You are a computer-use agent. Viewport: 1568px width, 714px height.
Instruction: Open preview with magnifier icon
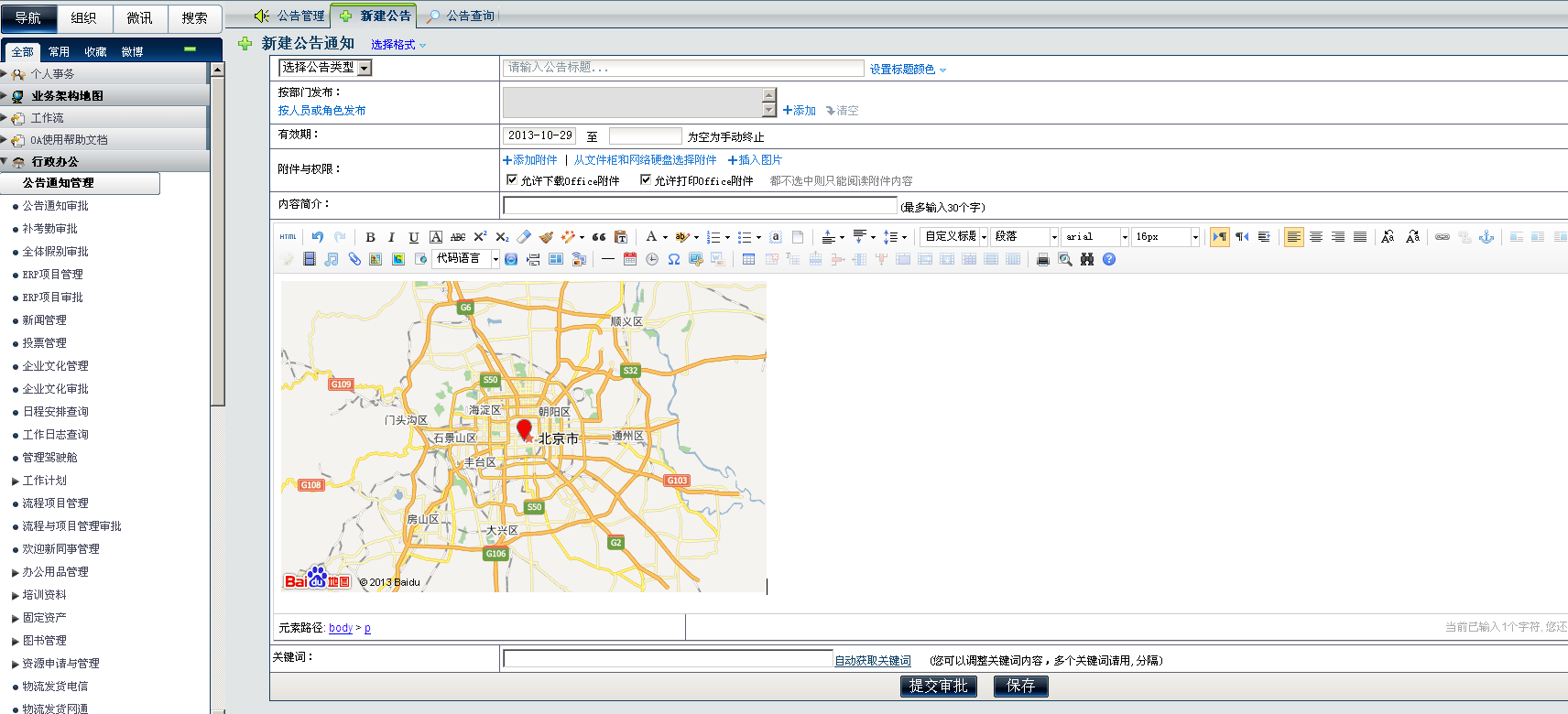pos(1065,259)
